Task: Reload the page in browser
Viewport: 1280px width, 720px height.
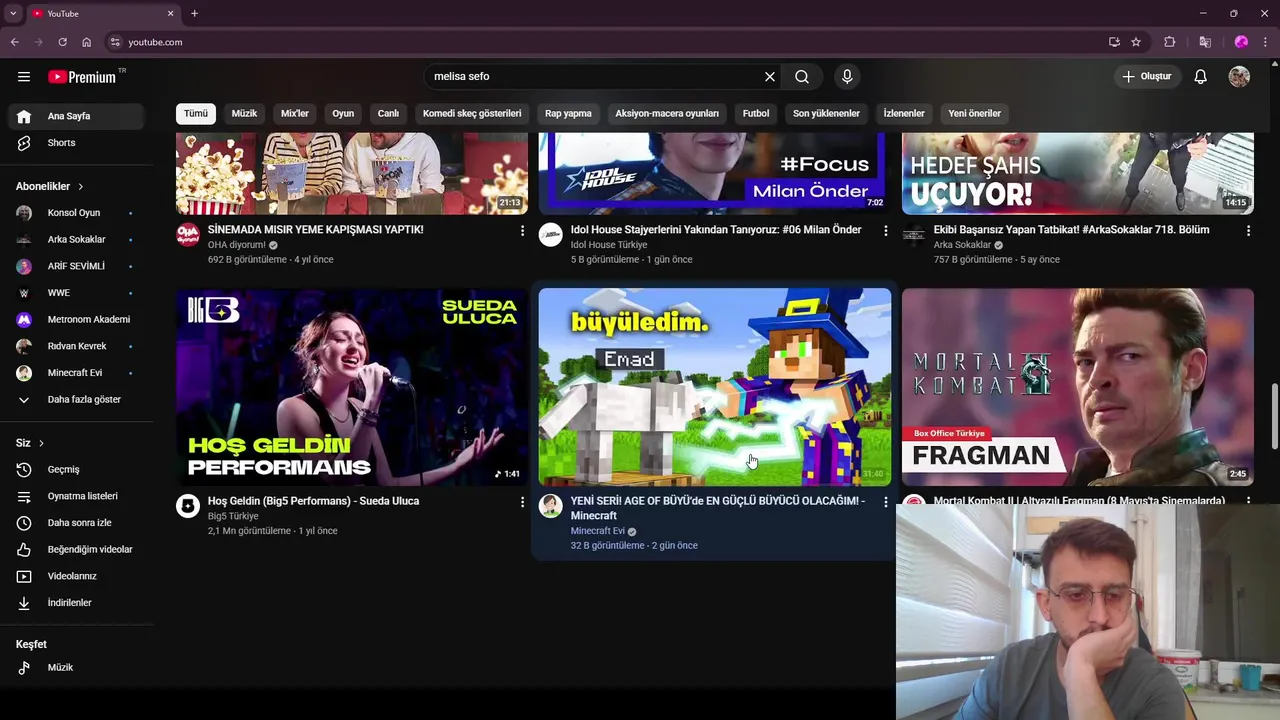Action: pyautogui.click(x=62, y=42)
